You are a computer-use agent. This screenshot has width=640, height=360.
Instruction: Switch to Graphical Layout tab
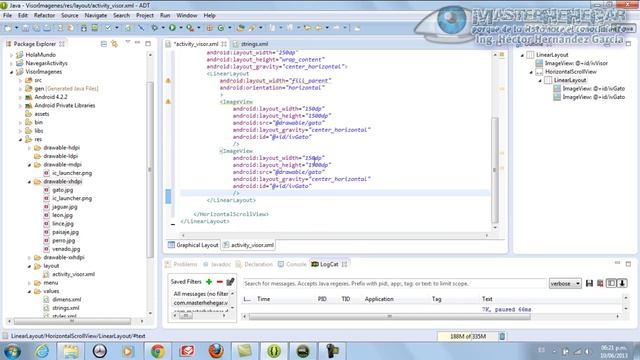pos(193,245)
